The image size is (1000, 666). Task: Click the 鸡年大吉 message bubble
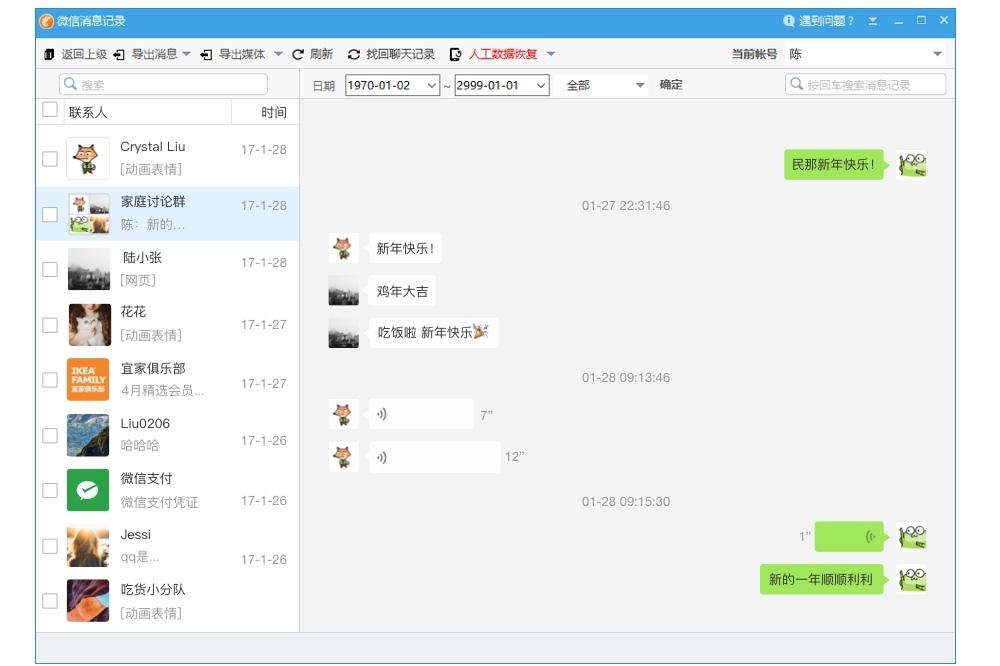[402, 291]
